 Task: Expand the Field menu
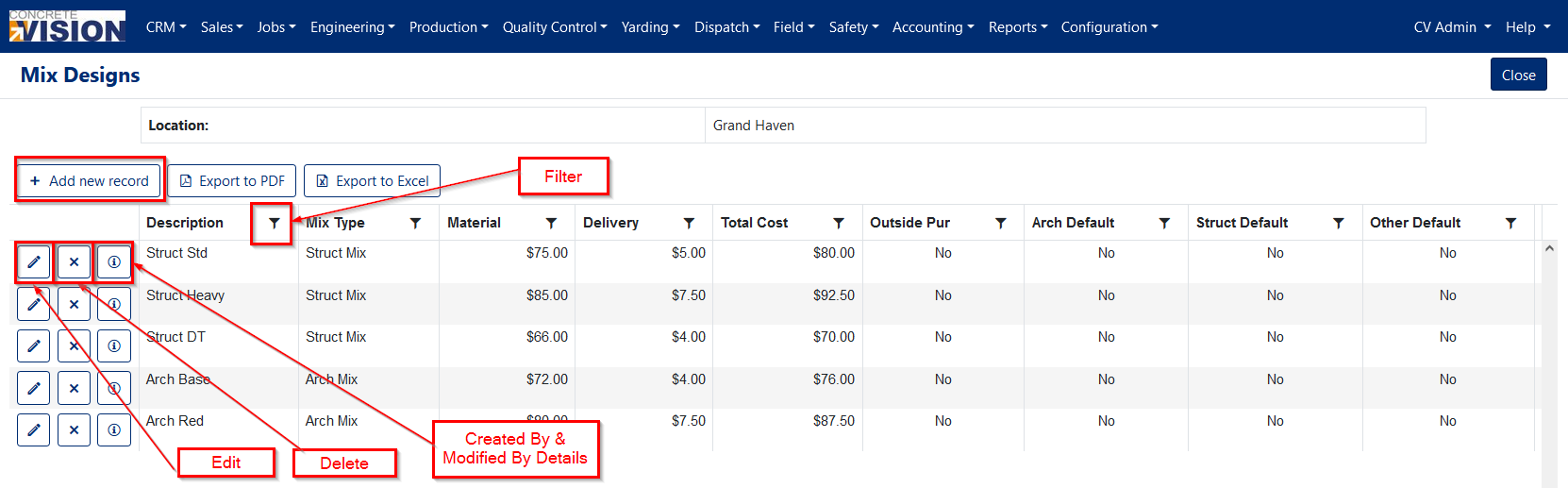(x=794, y=27)
